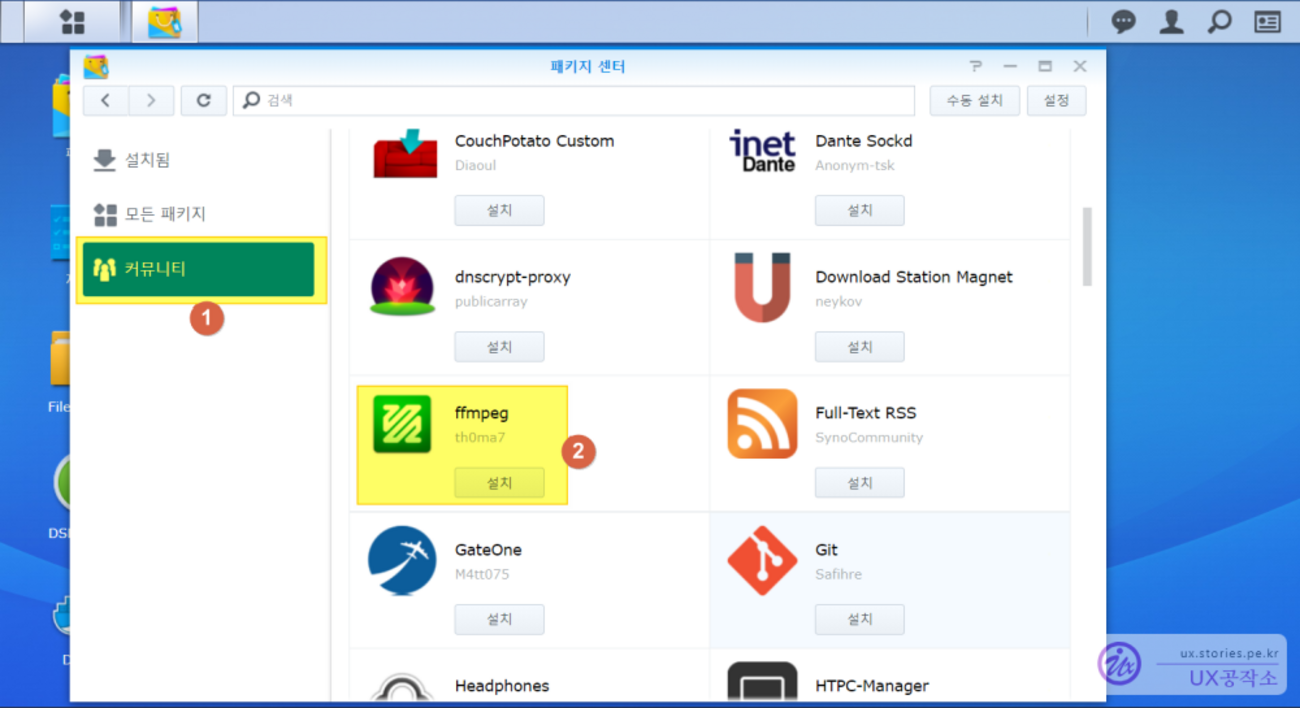Select the 설치됨 sidebar item
Screen dimensions: 1300x708
[147, 160]
